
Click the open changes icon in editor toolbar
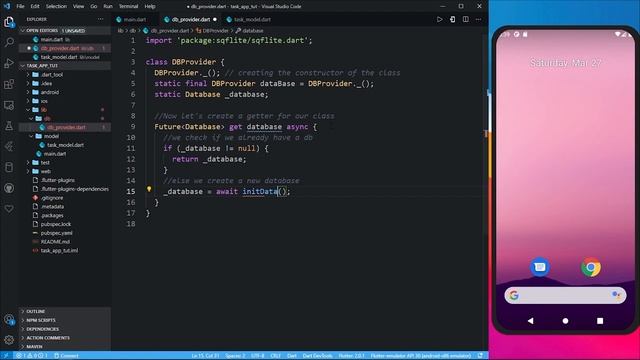pos(452,19)
